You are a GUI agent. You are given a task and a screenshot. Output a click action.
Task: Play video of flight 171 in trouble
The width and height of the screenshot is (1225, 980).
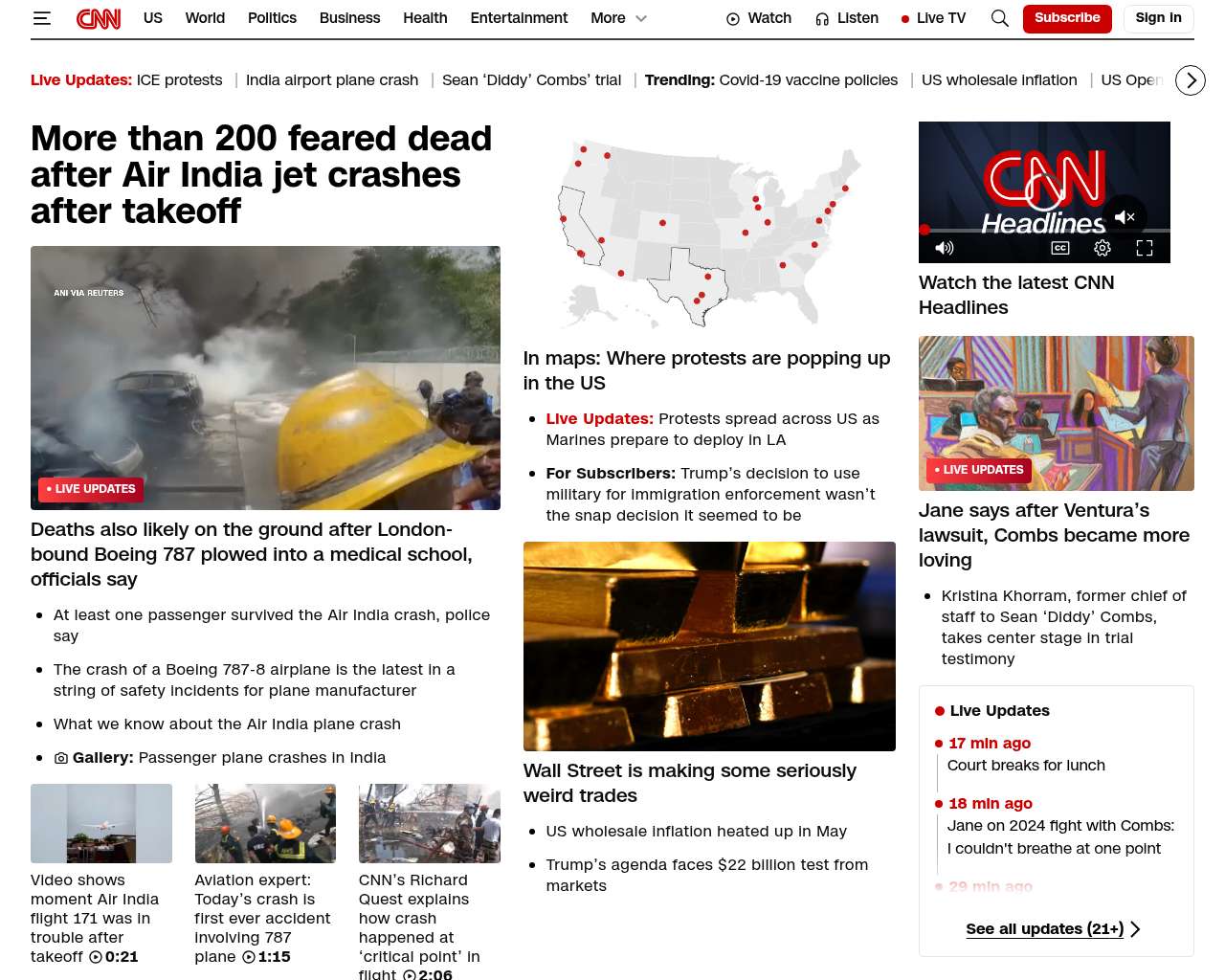(x=101, y=823)
